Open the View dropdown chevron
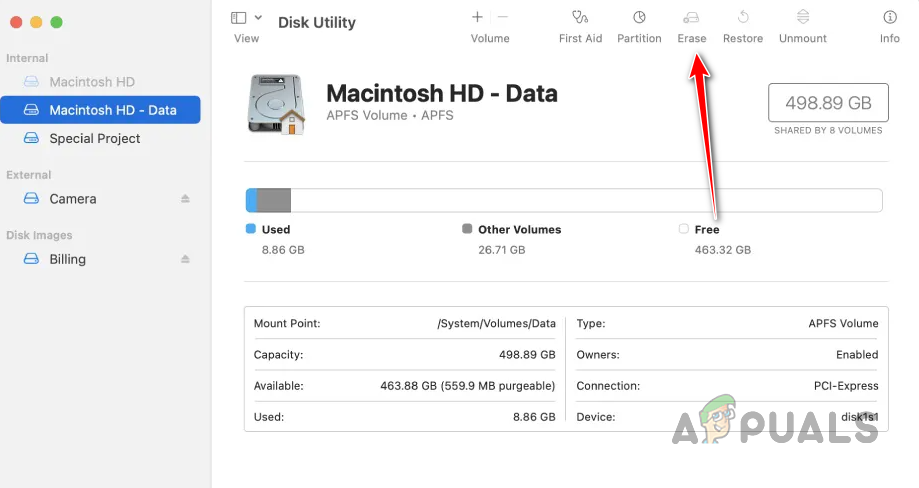Image resolution: width=919 pixels, height=488 pixels. click(258, 18)
